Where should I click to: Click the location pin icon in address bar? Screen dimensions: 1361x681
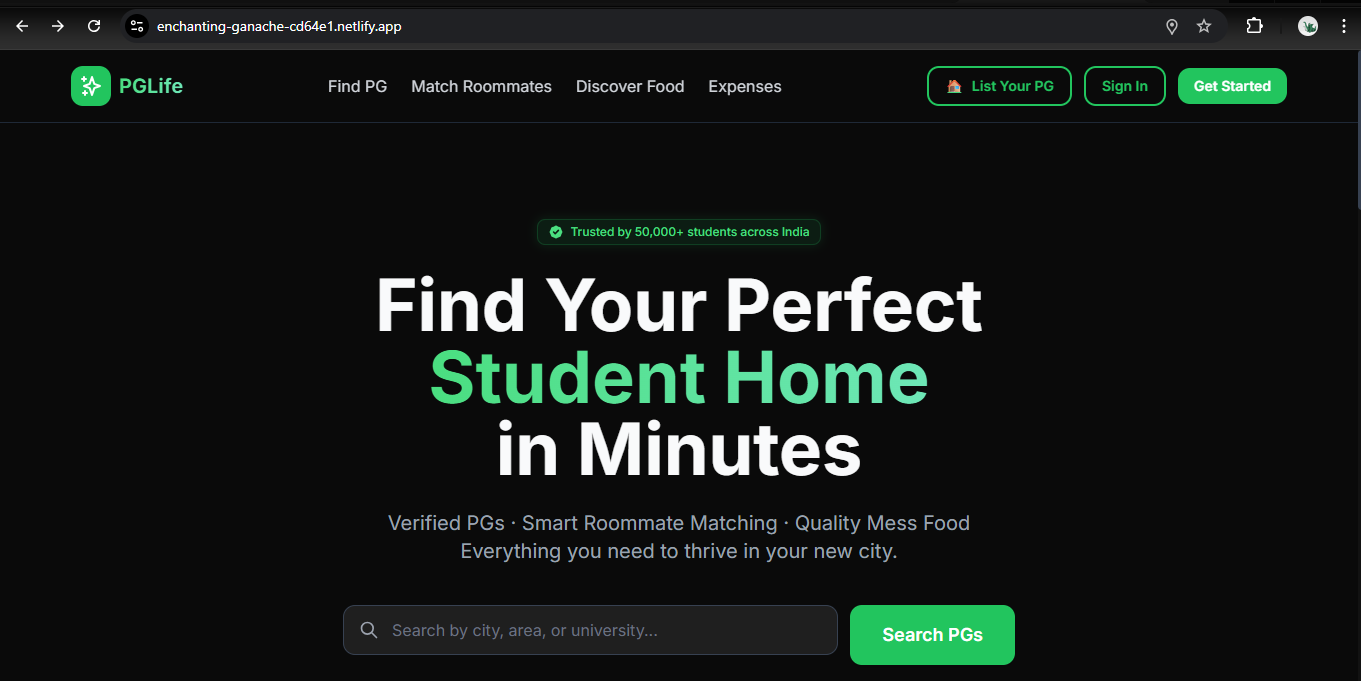tap(1172, 26)
